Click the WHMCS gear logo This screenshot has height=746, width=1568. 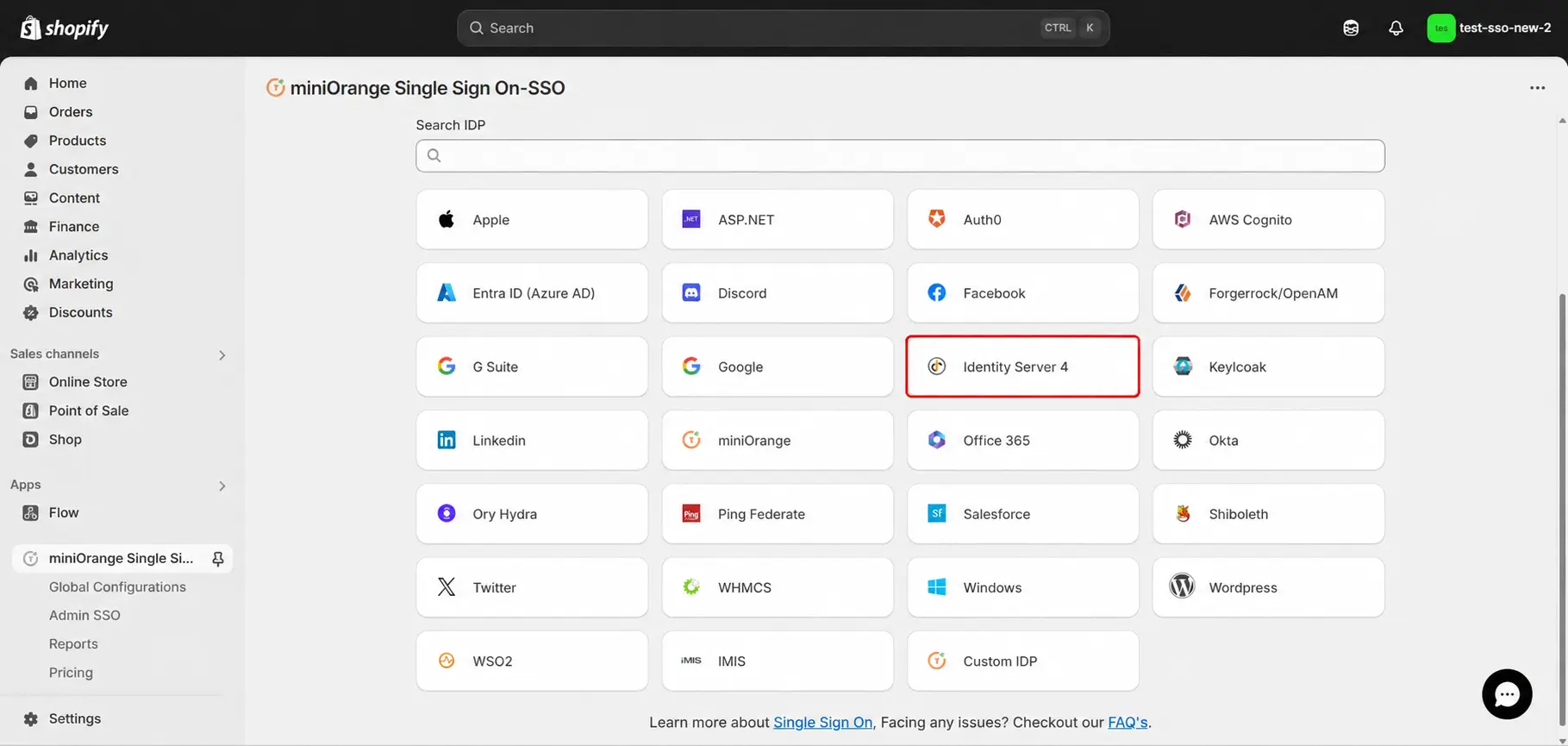[691, 587]
